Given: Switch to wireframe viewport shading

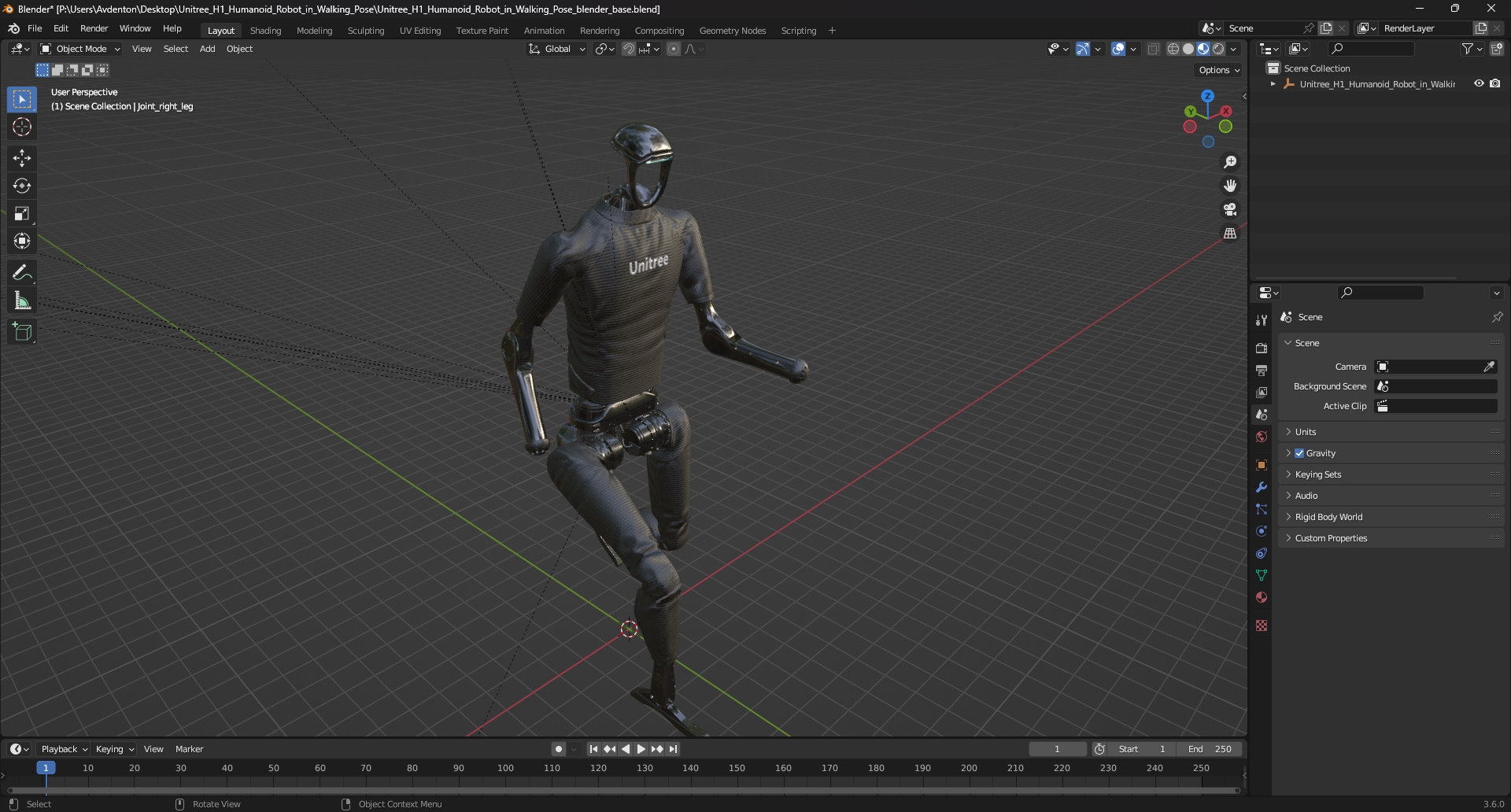Looking at the screenshot, I should (1173, 49).
